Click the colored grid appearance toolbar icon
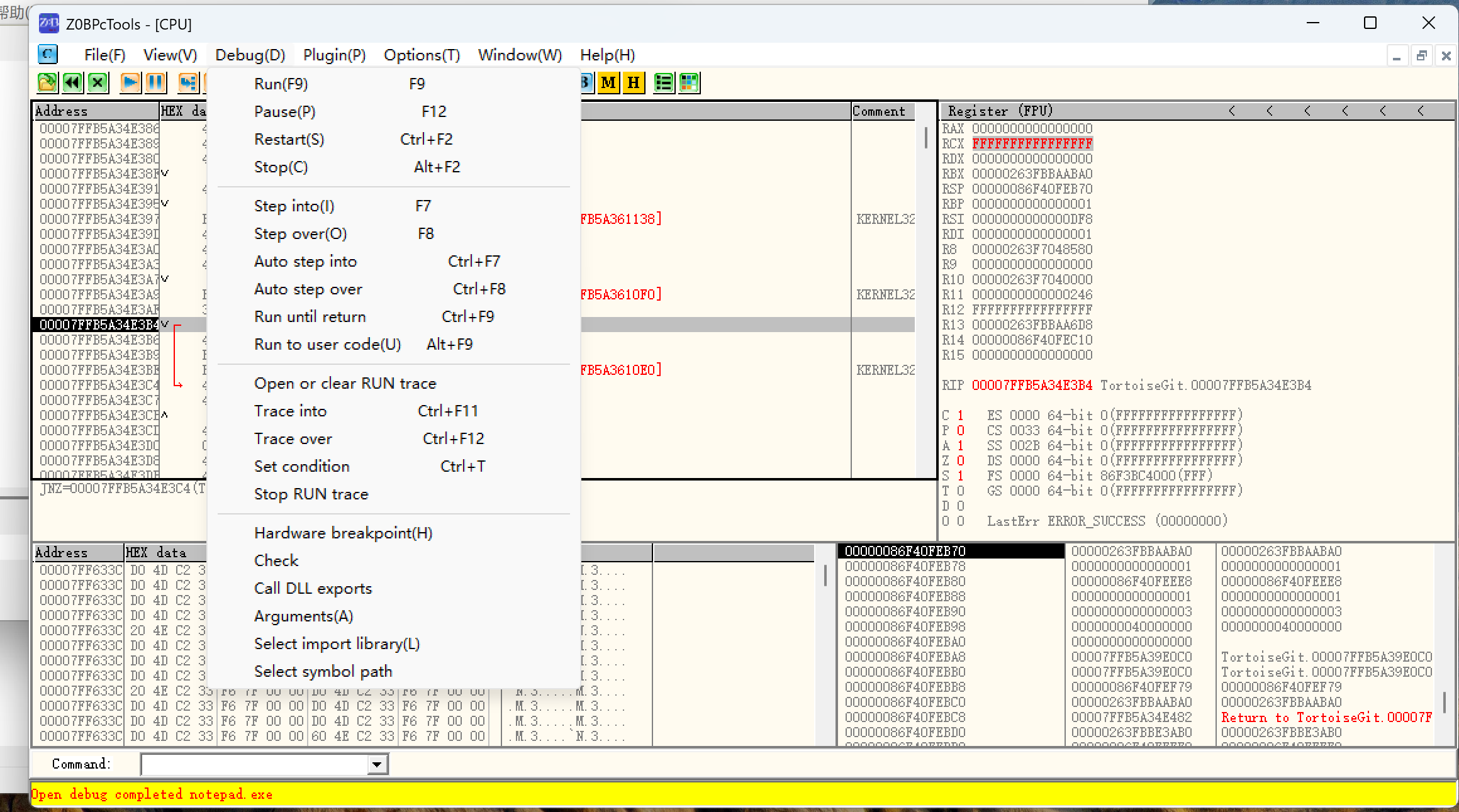Viewport: 1459px width, 812px height. (689, 82)
